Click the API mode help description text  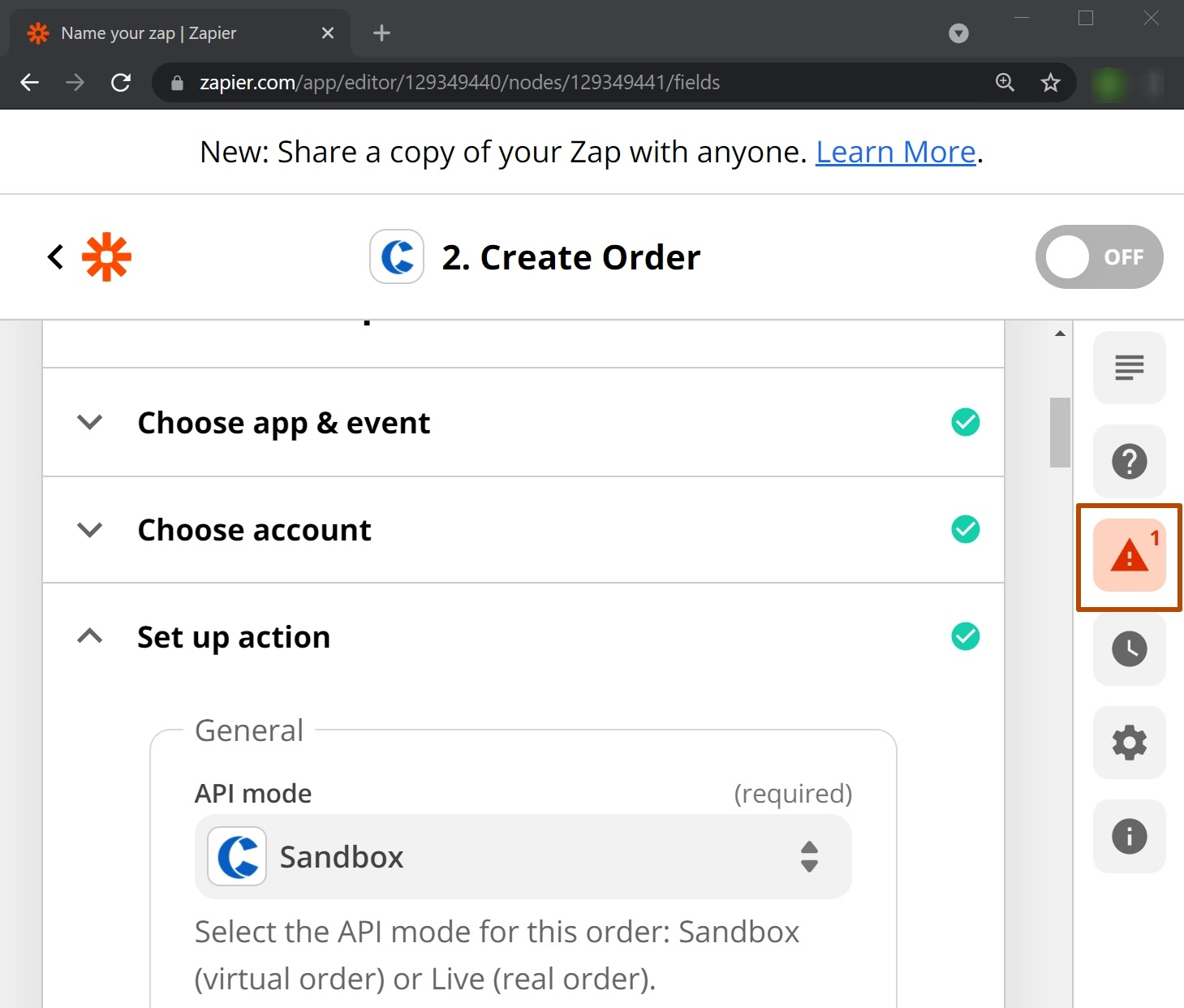click(x=497, y=955)
